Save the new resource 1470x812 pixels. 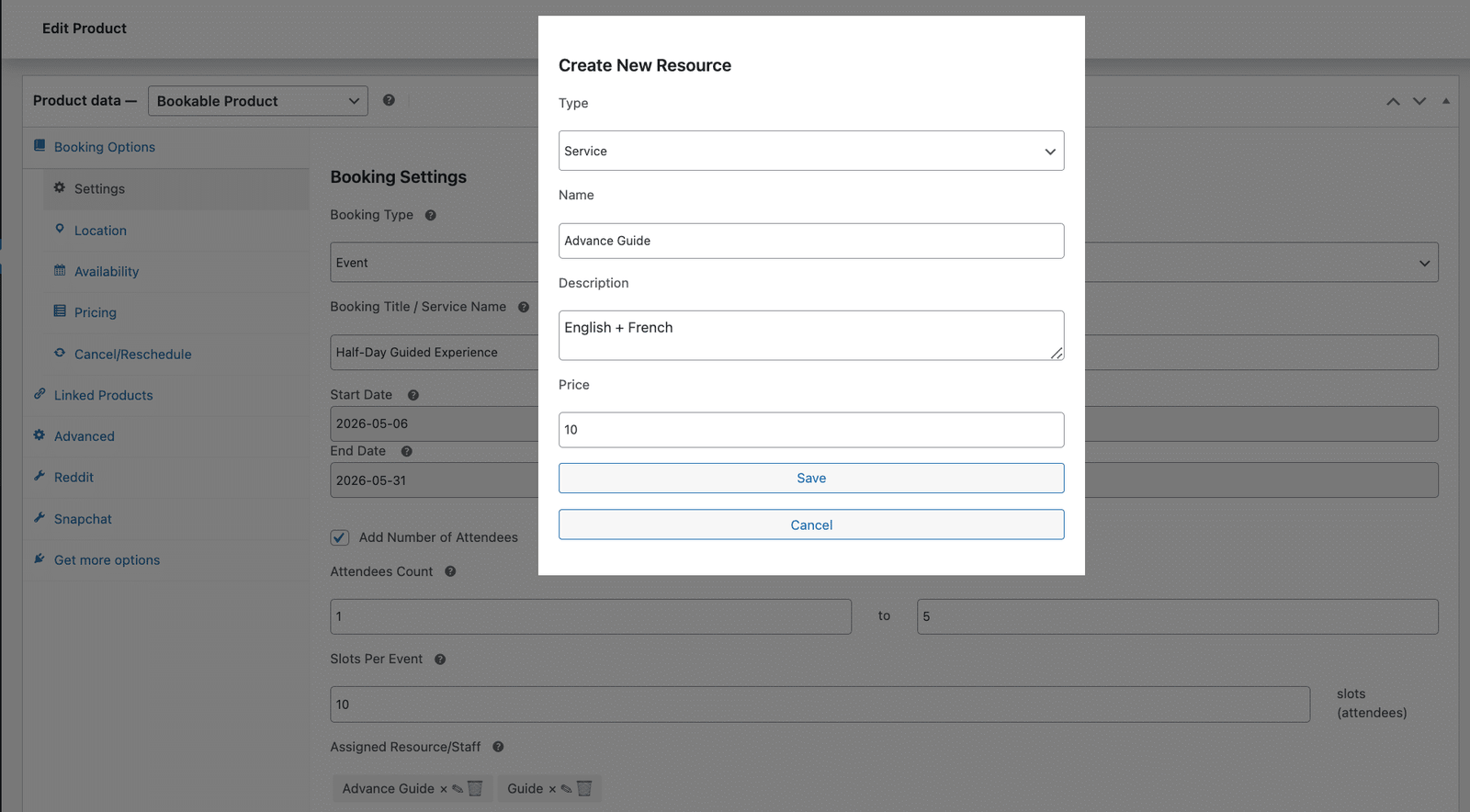pos(811,479)
